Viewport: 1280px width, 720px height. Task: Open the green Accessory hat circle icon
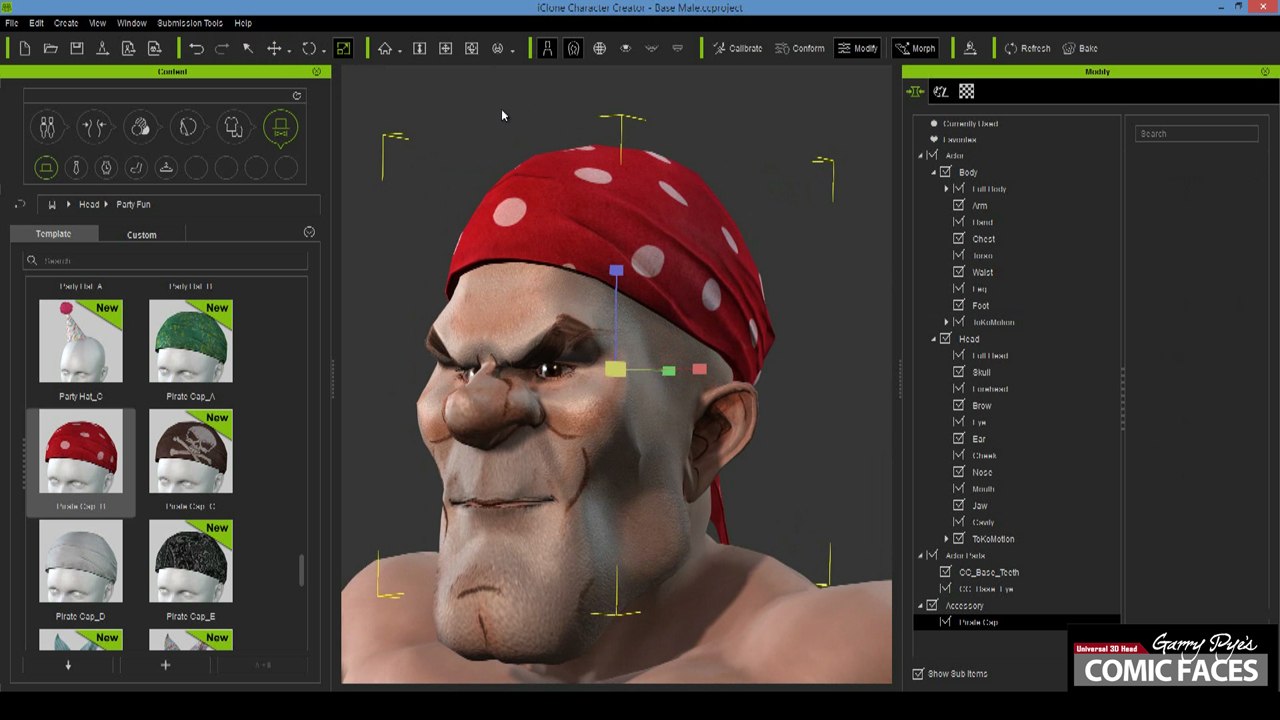[x=280, y=127]
